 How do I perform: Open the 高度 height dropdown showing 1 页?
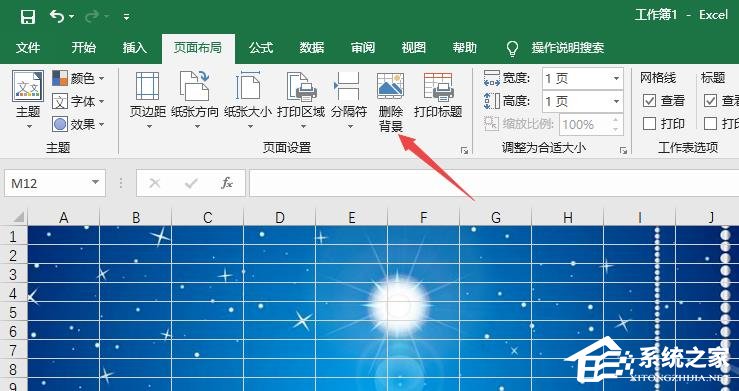pos(583,101)
